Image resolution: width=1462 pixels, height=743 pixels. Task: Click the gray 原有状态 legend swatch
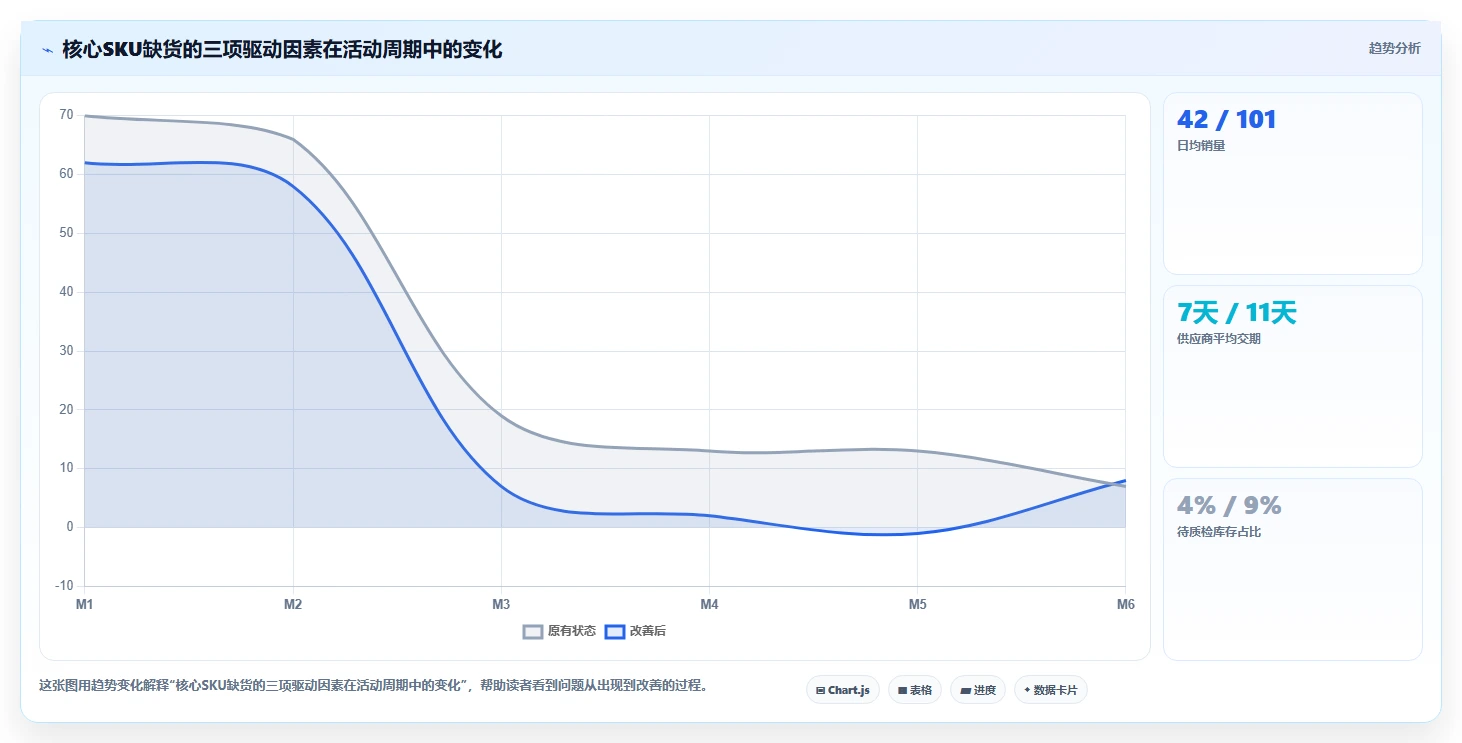(x=533, y=631)
